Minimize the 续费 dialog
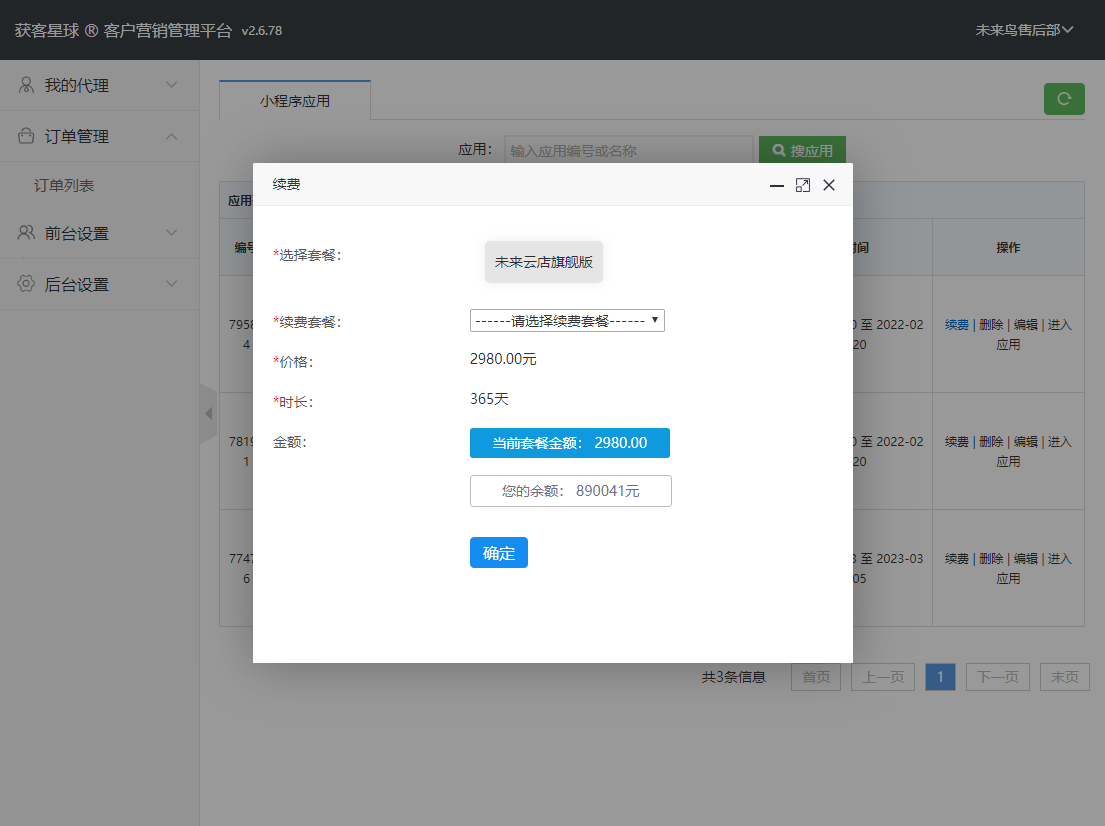The width and height of the screenshot is (1105, 826). coord(776,185)
